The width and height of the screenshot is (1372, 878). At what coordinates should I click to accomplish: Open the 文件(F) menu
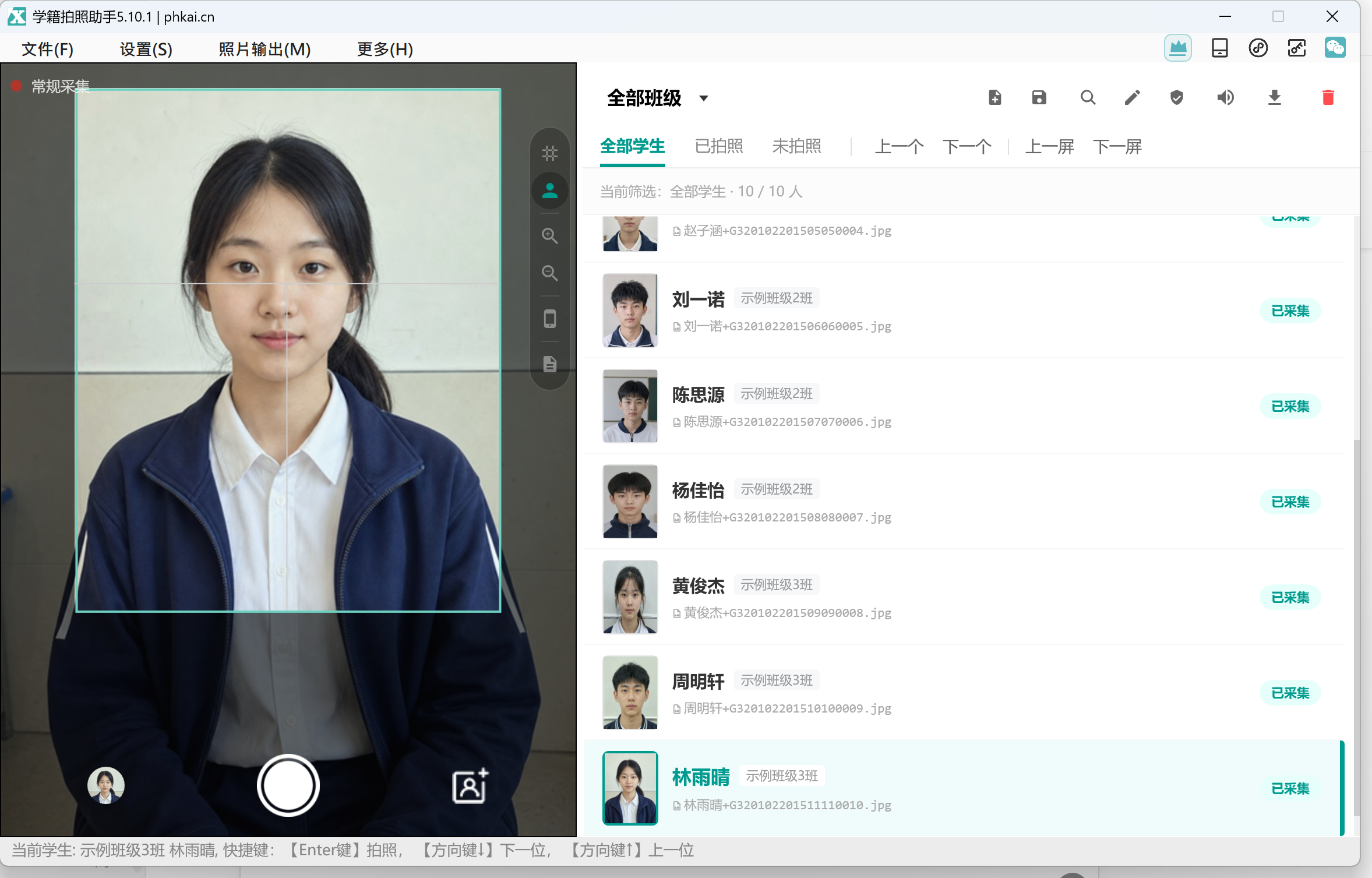pyautogui.click(x=47, y=49)
